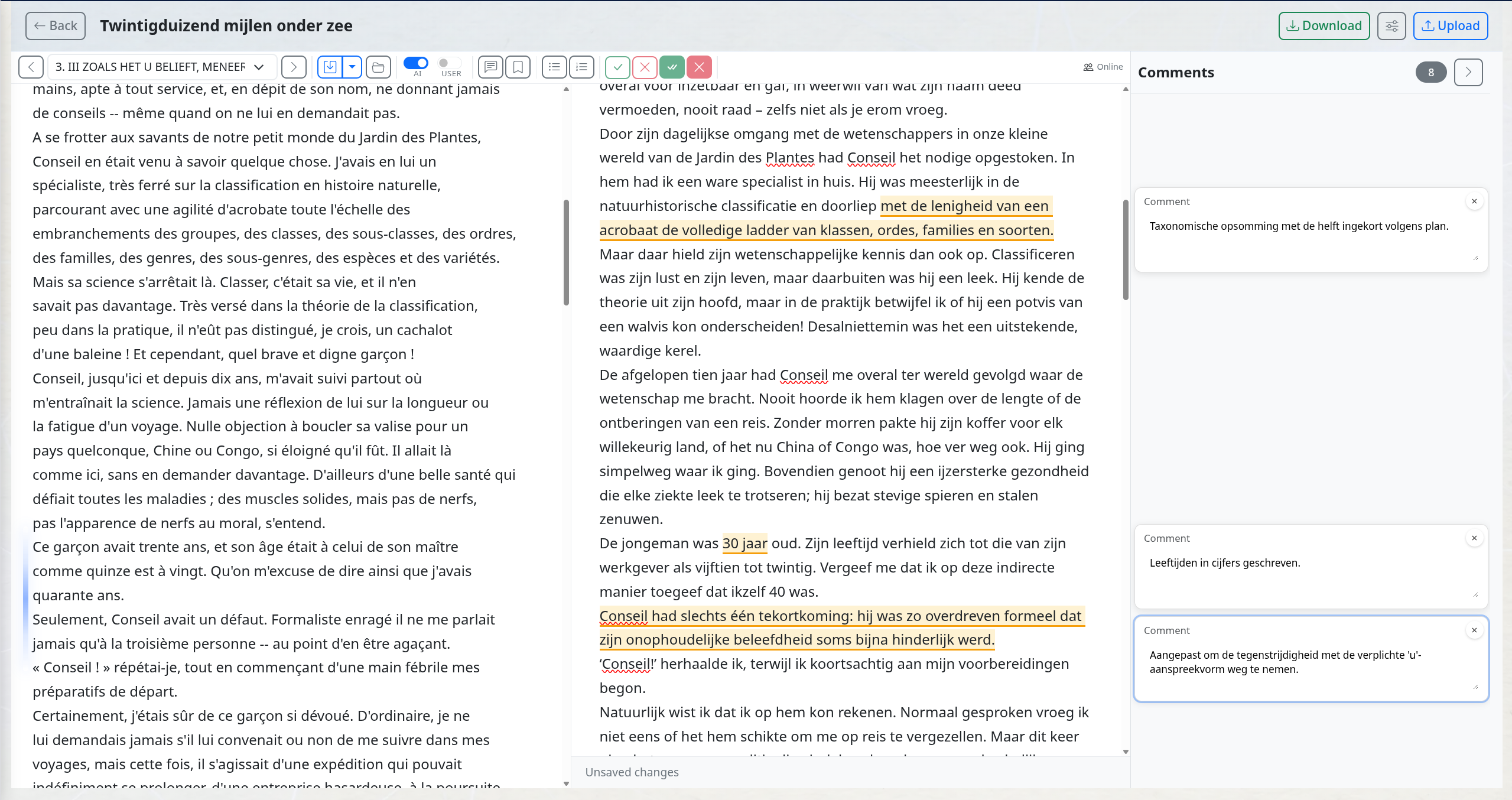
Task: Close the 'Leeftijden in cijfers geschreven' comment
Action: [x=1475, y=538]
